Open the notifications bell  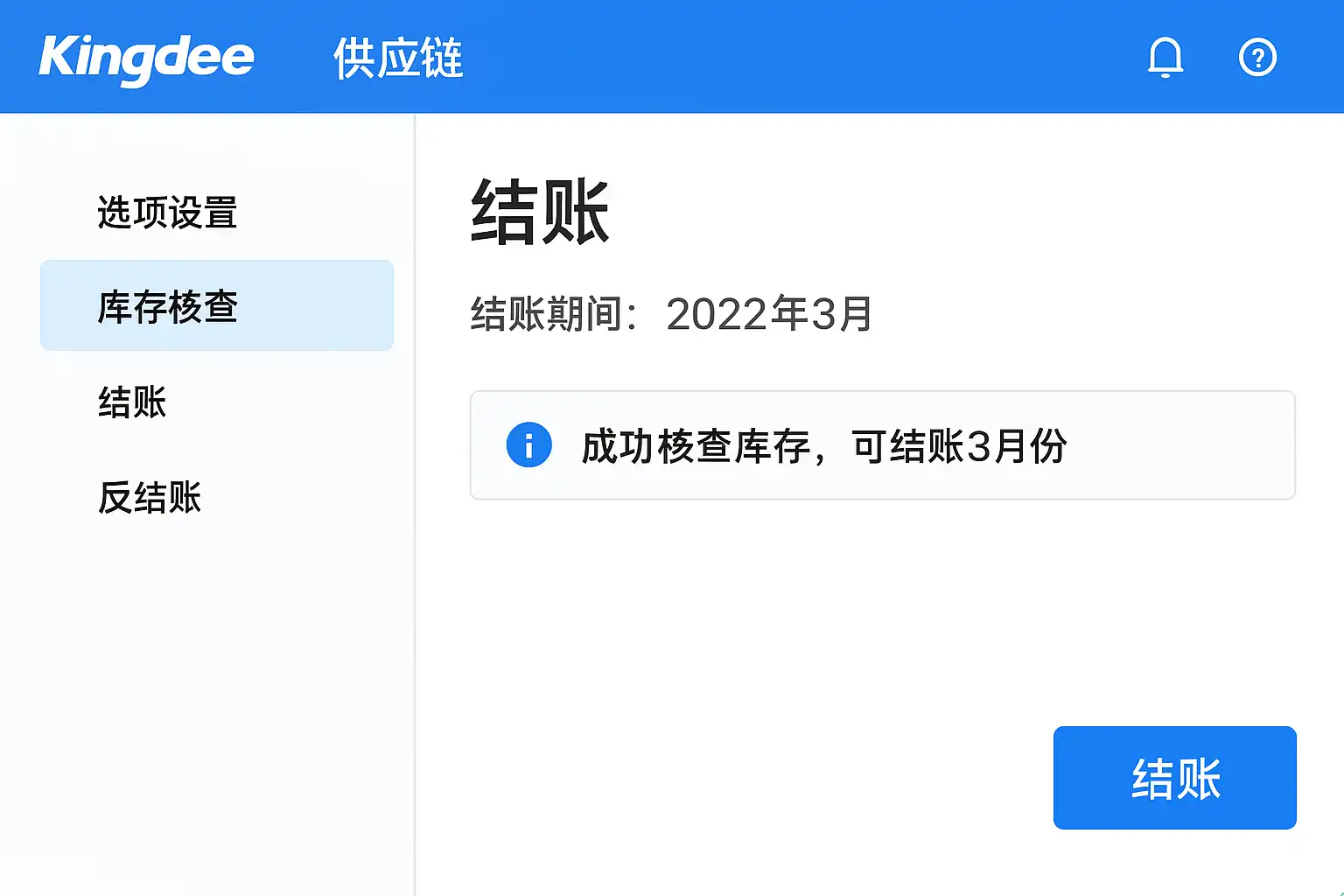[x=1165, y=58]
